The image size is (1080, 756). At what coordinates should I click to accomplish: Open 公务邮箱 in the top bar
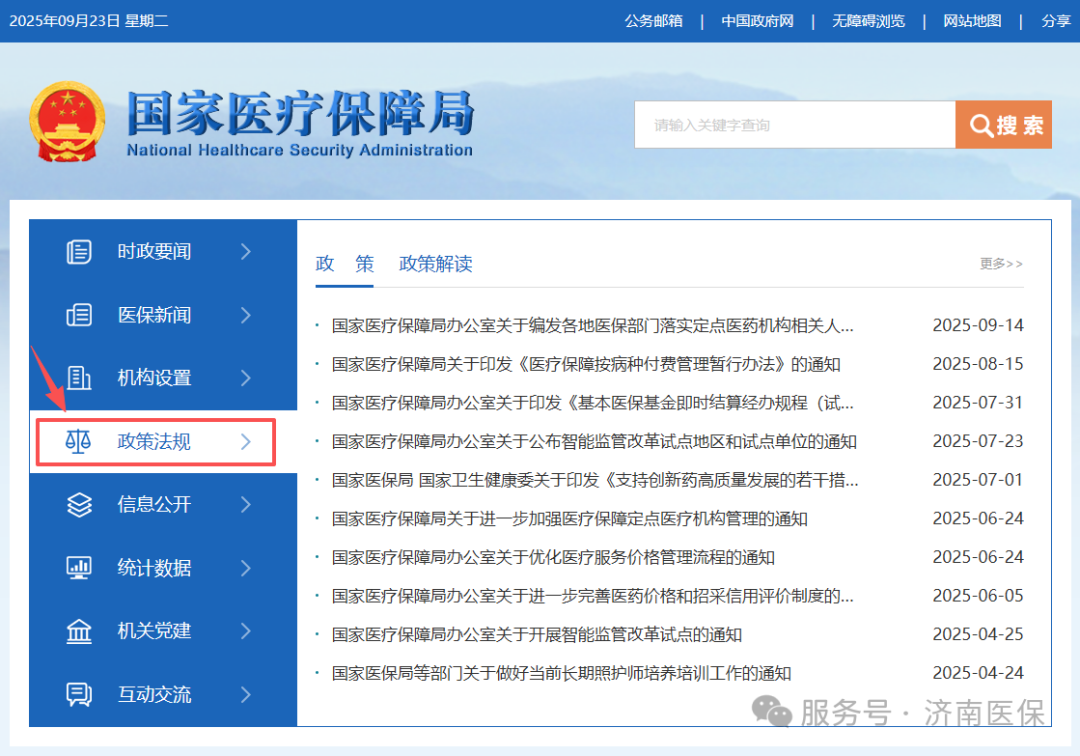tap(653, 21)
